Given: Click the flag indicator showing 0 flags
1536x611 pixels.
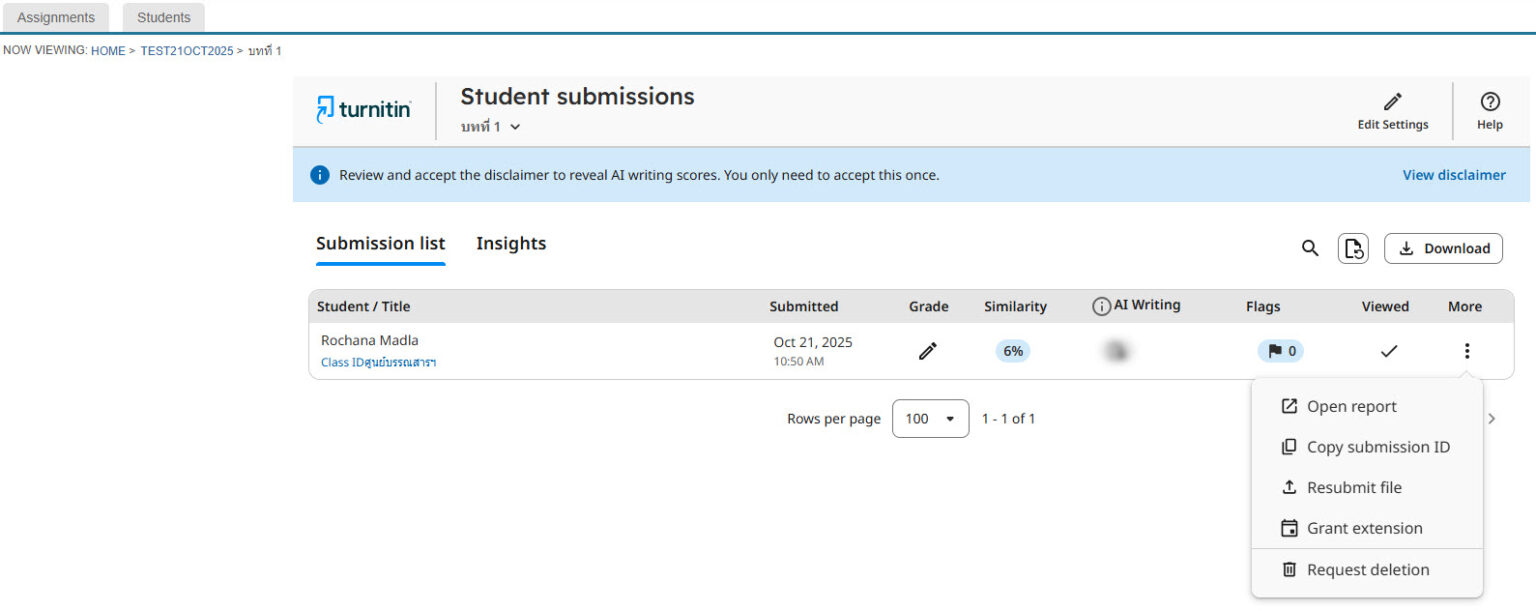Looking at the screenshot, I should pos(1280,350).
